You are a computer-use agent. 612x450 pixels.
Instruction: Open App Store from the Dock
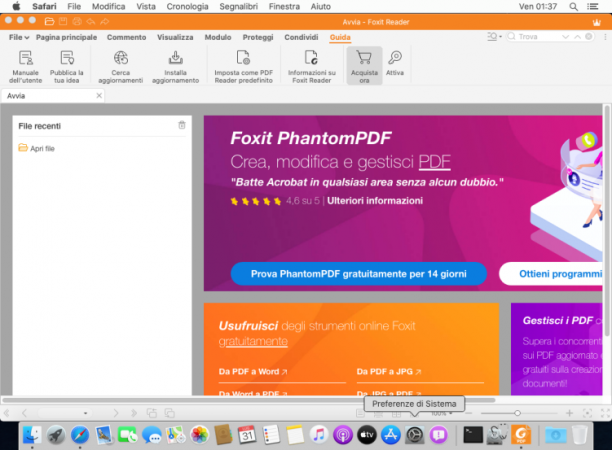pyautogui.click(x=391, y=435)
